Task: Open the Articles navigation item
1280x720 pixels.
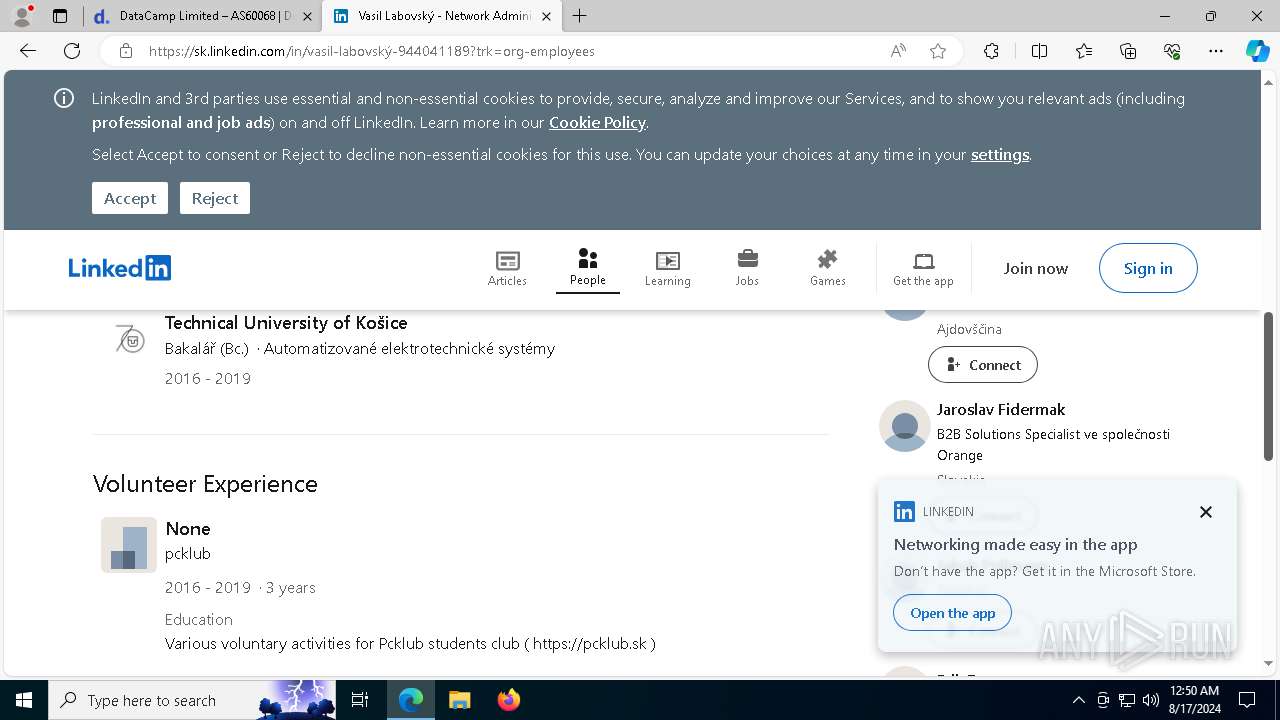Action: [x=507, y=268]
